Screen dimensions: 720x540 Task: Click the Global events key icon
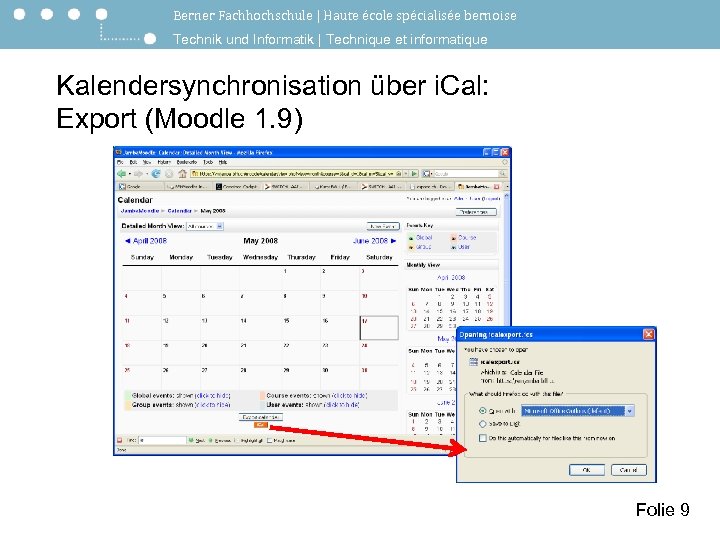pos(411,238)
